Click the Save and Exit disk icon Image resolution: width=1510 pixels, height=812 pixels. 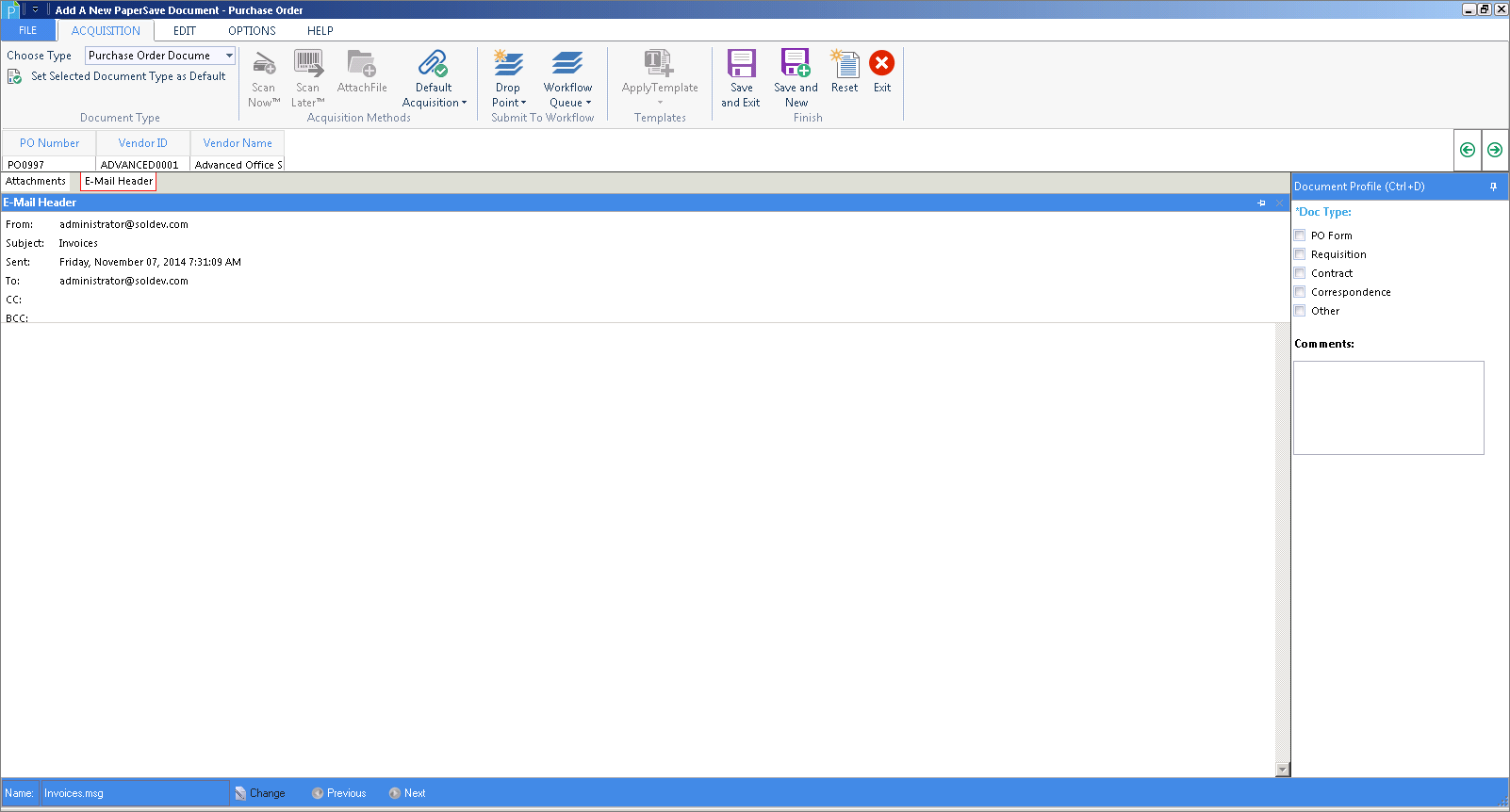pos(742,63)
